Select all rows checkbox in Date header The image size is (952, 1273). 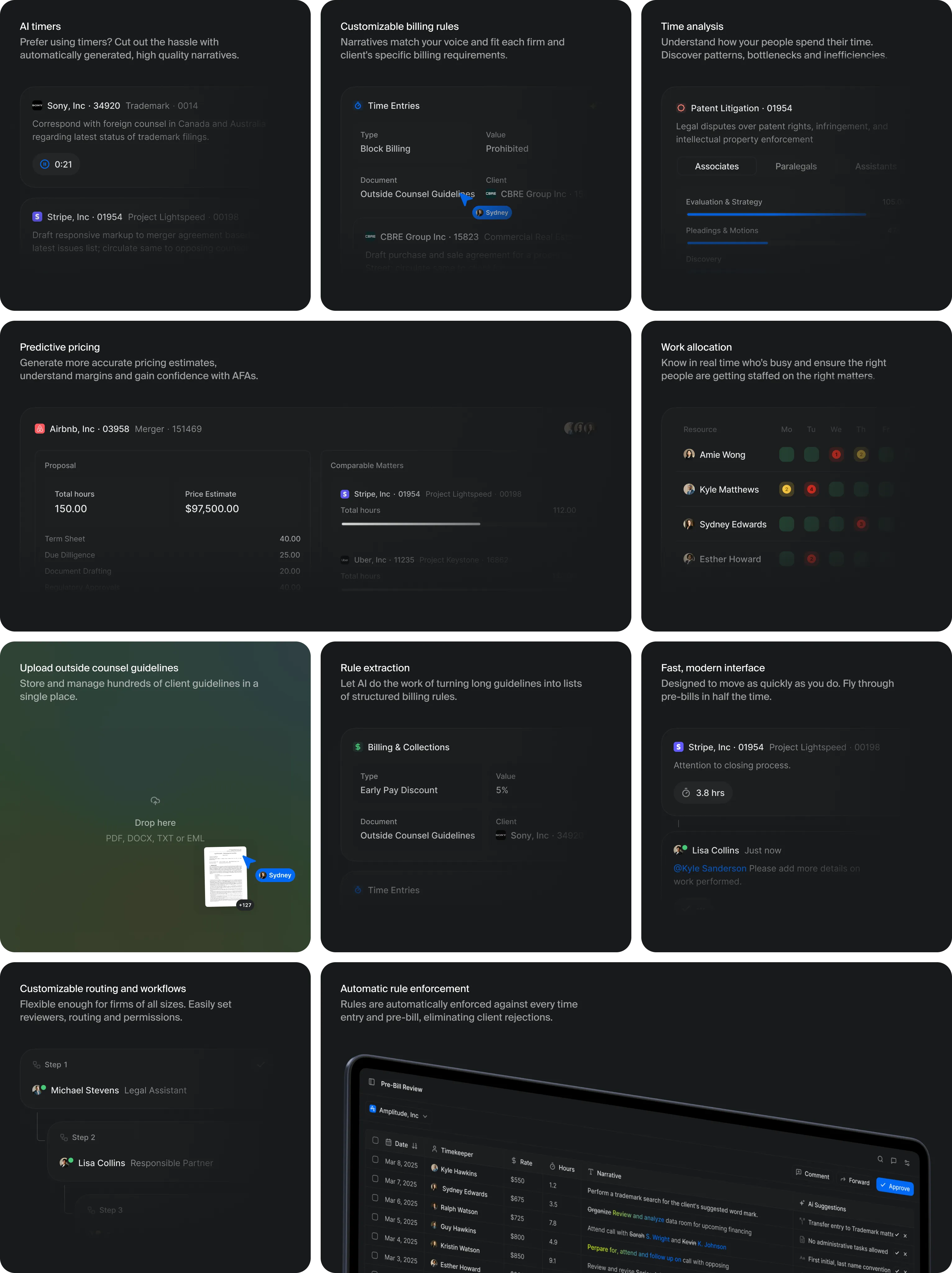(x=376, y=1140)
